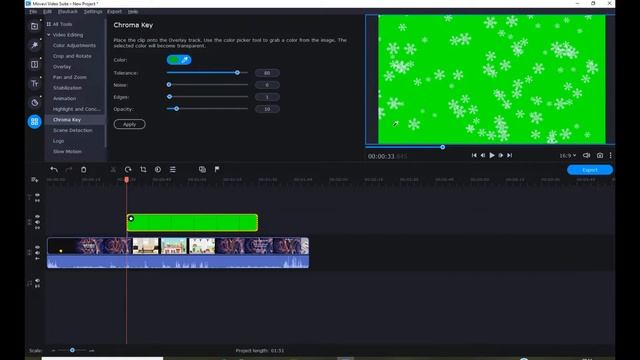Open the Transitions tab in sidebar
Screen dimensions: 640x360
(35, 64)
